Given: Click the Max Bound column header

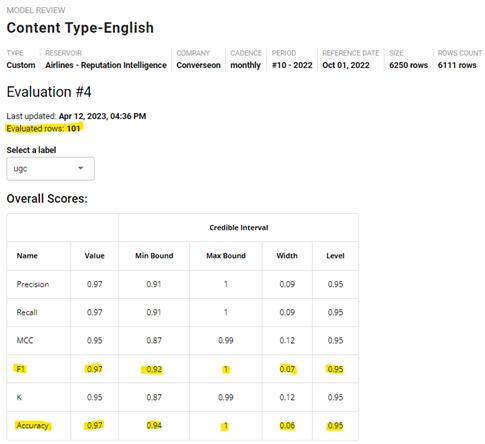Looking at the screenshot, I should tap(226, 256).
